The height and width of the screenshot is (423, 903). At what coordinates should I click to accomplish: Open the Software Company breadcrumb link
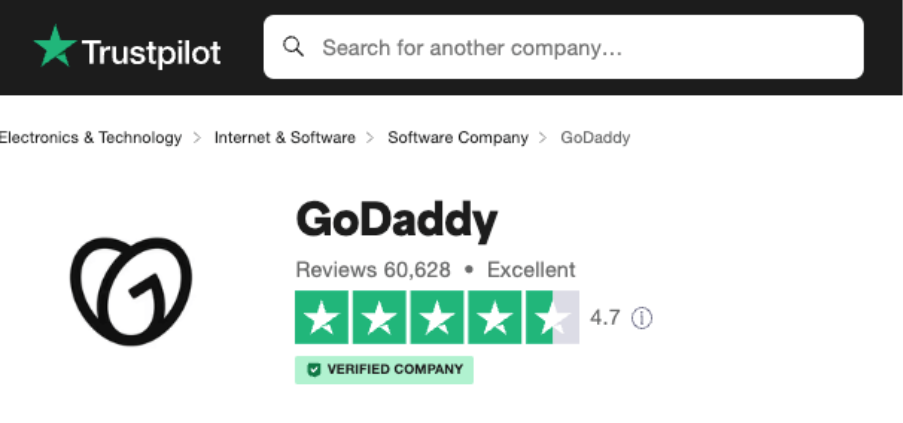[x=458, y=138]
